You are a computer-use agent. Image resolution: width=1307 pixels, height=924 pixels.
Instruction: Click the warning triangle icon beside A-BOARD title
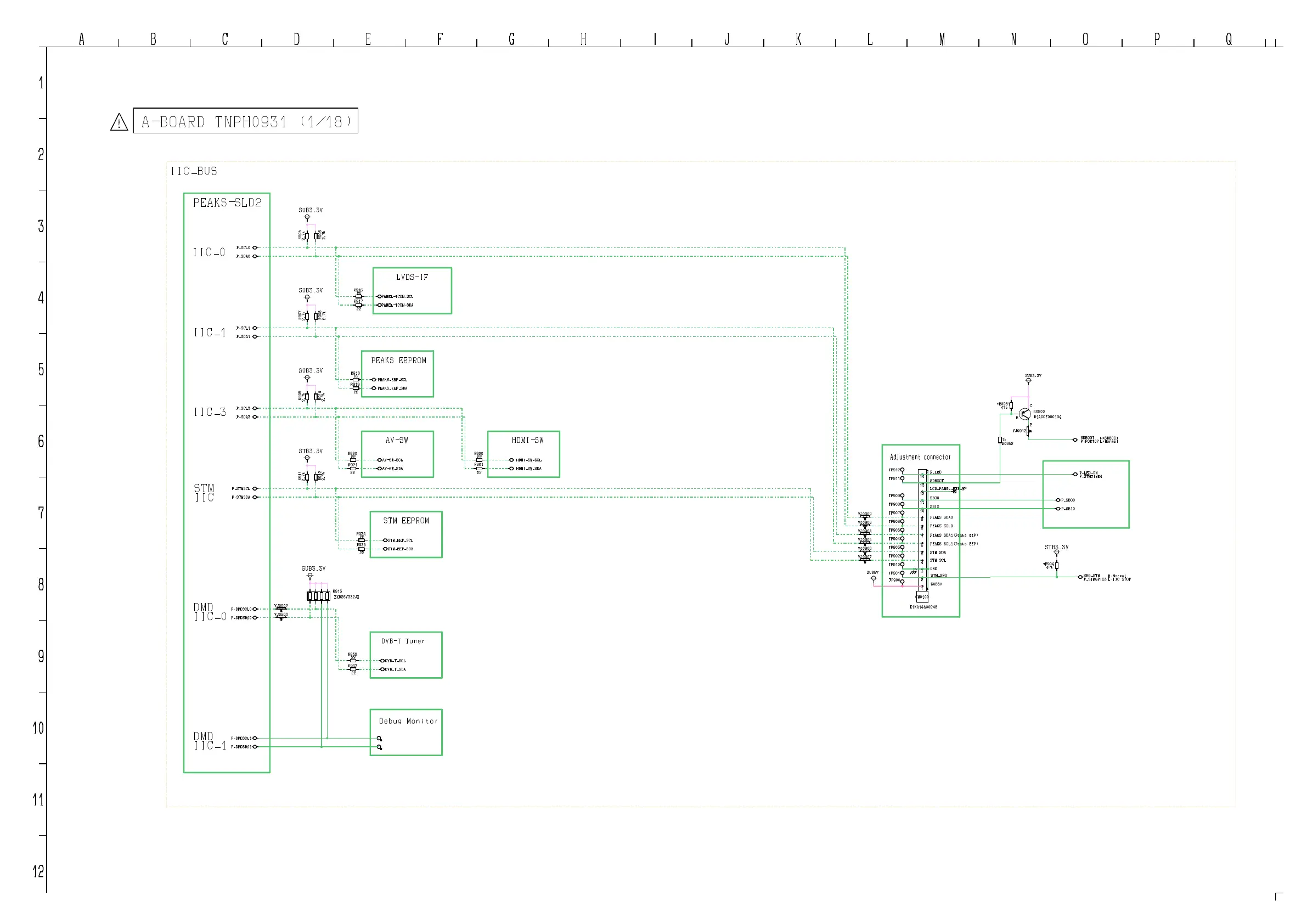119,122
